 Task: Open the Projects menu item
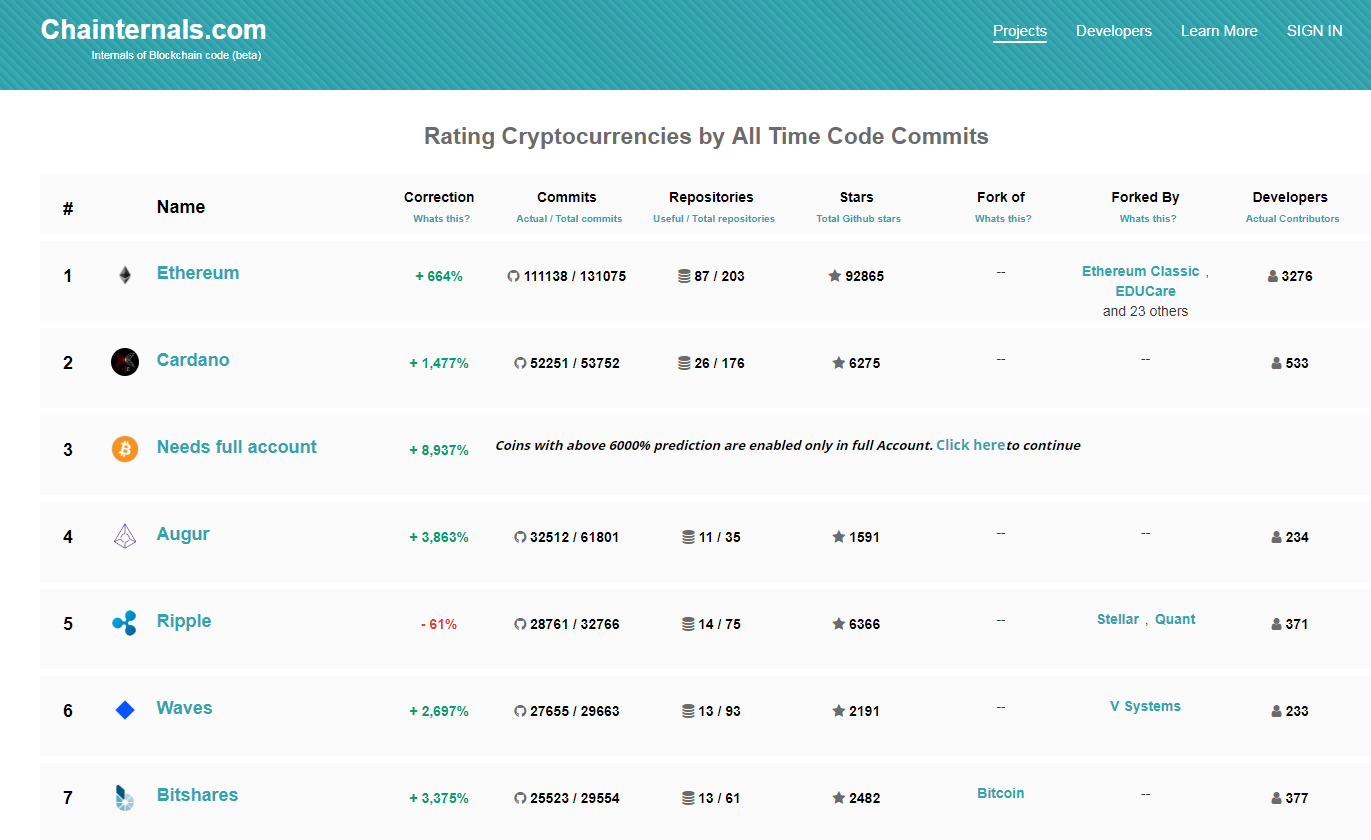pos(1020,31)
